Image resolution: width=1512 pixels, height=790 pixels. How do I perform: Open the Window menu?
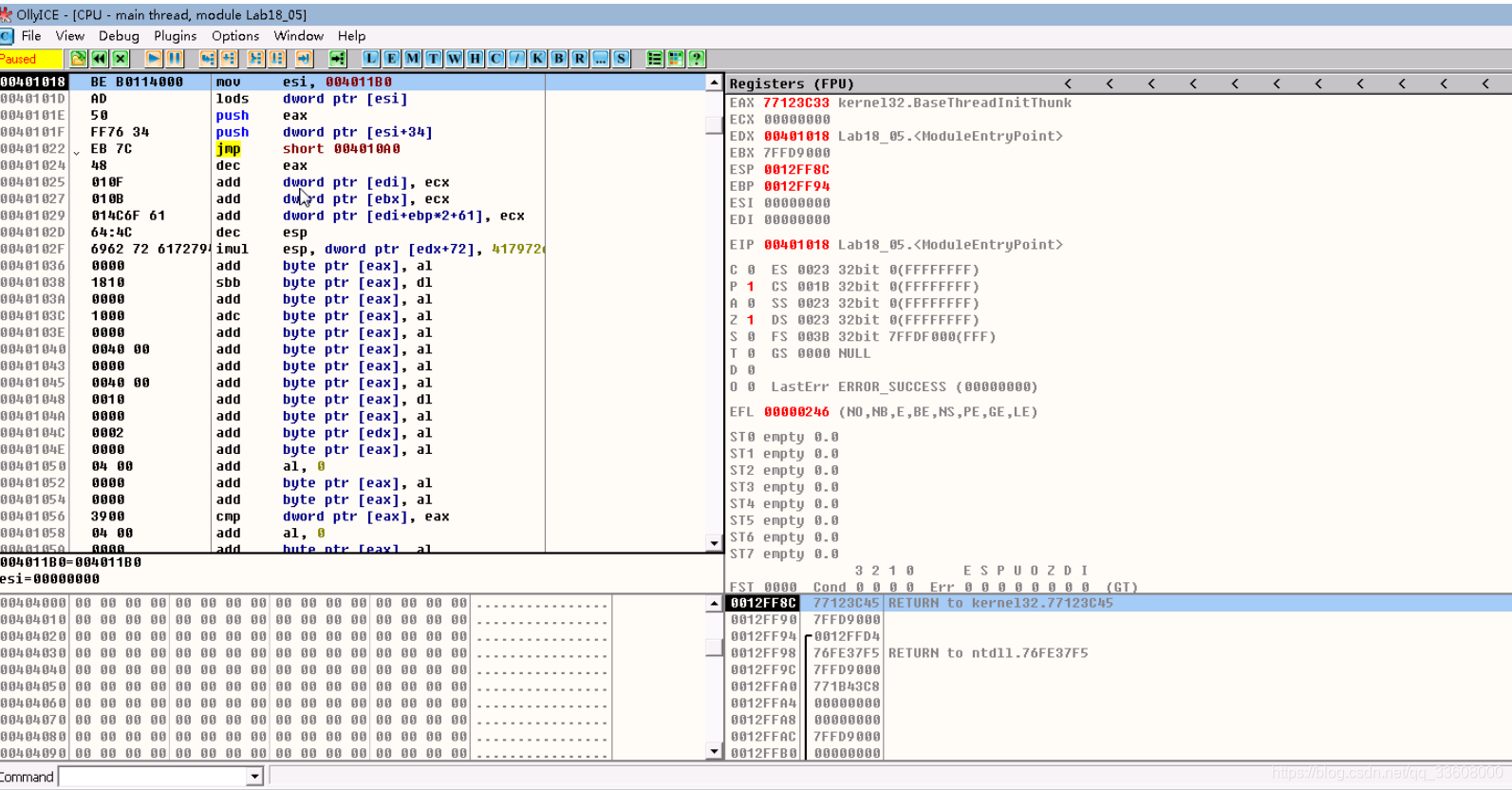(x=299, y=36)
